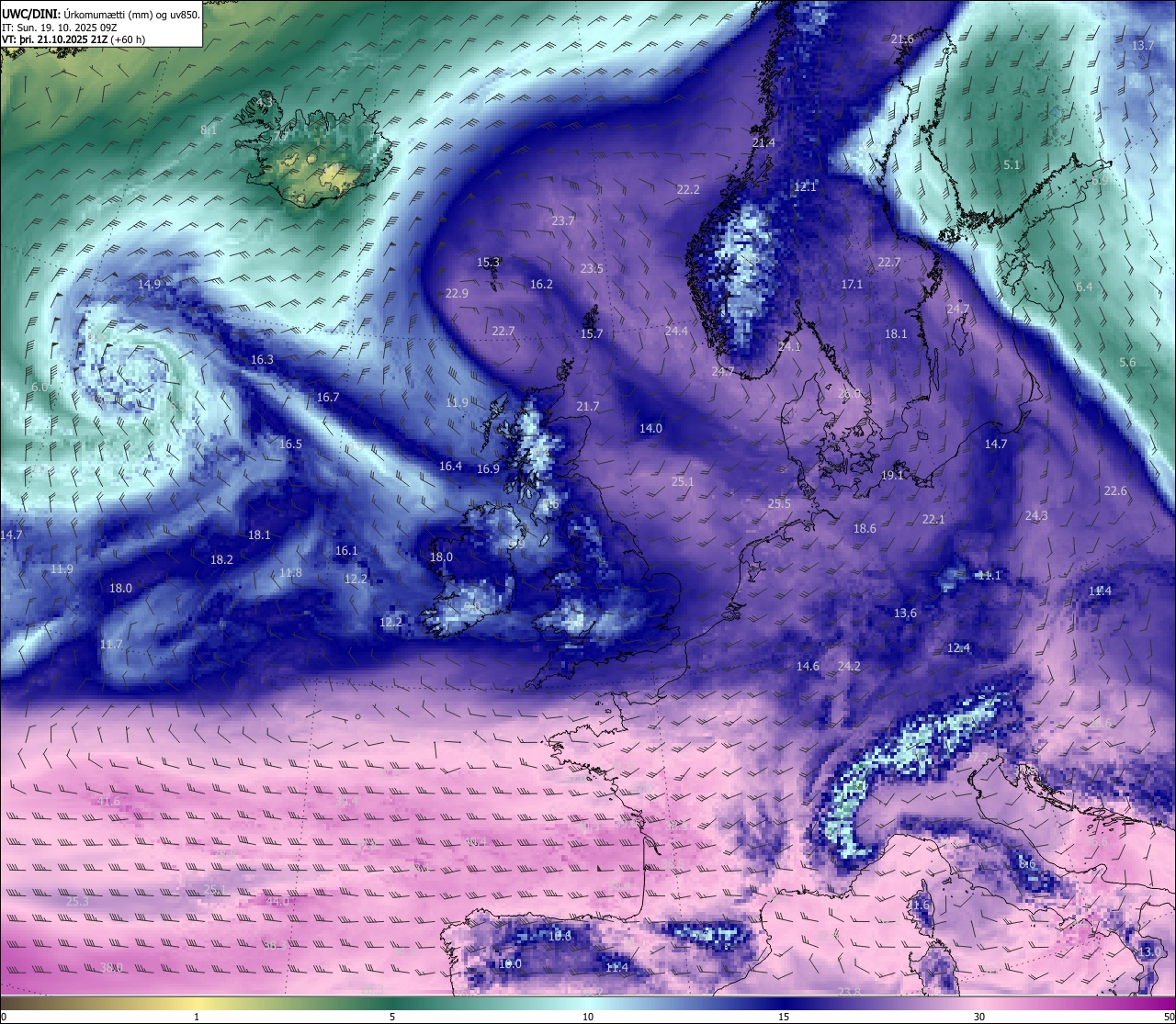The width and height of the screenshot is (1176, 1024).
Task: Click the '14.0' value on the map
Action: point(650,428)
